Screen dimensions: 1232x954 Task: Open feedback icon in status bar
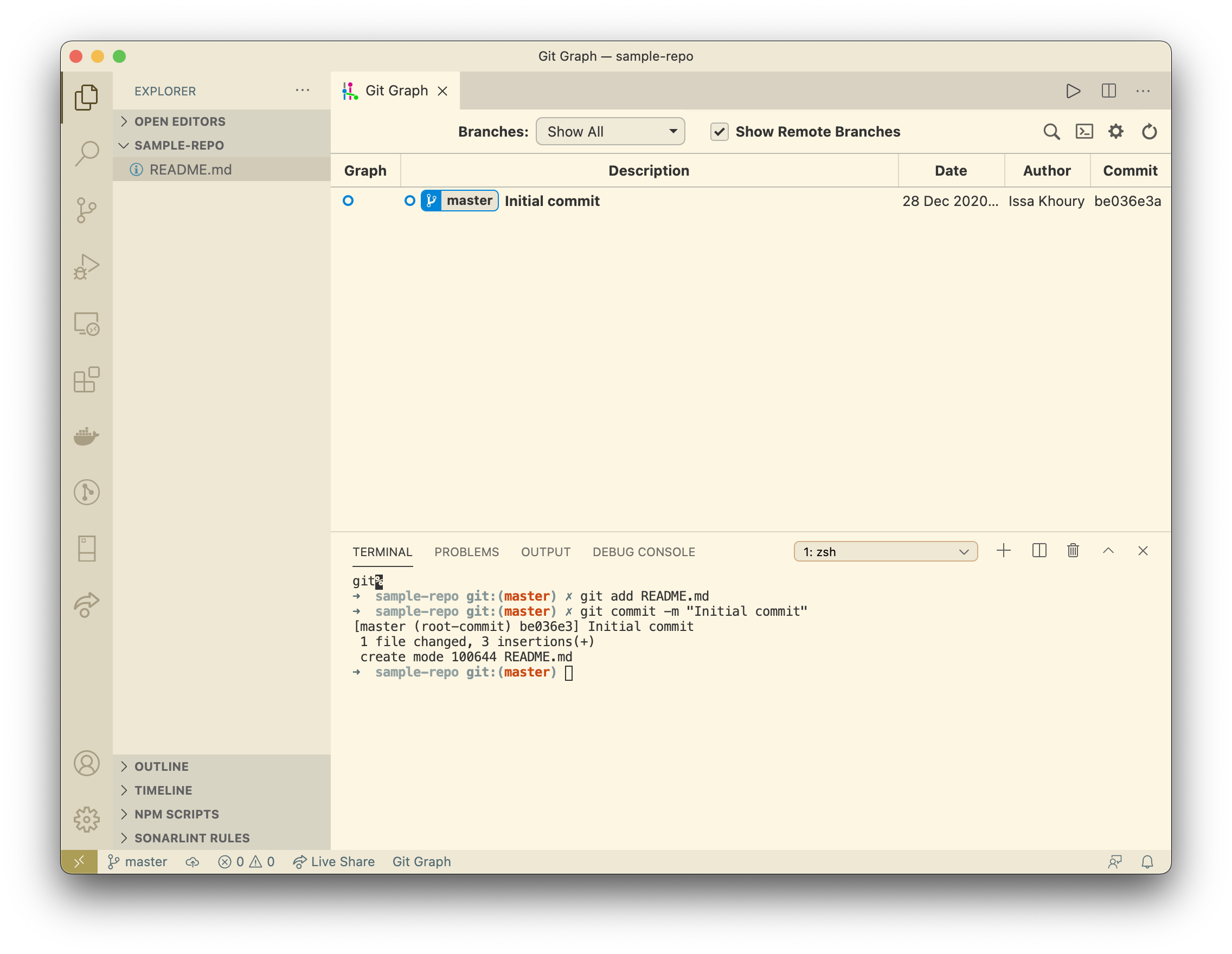tap(1114, 861)
